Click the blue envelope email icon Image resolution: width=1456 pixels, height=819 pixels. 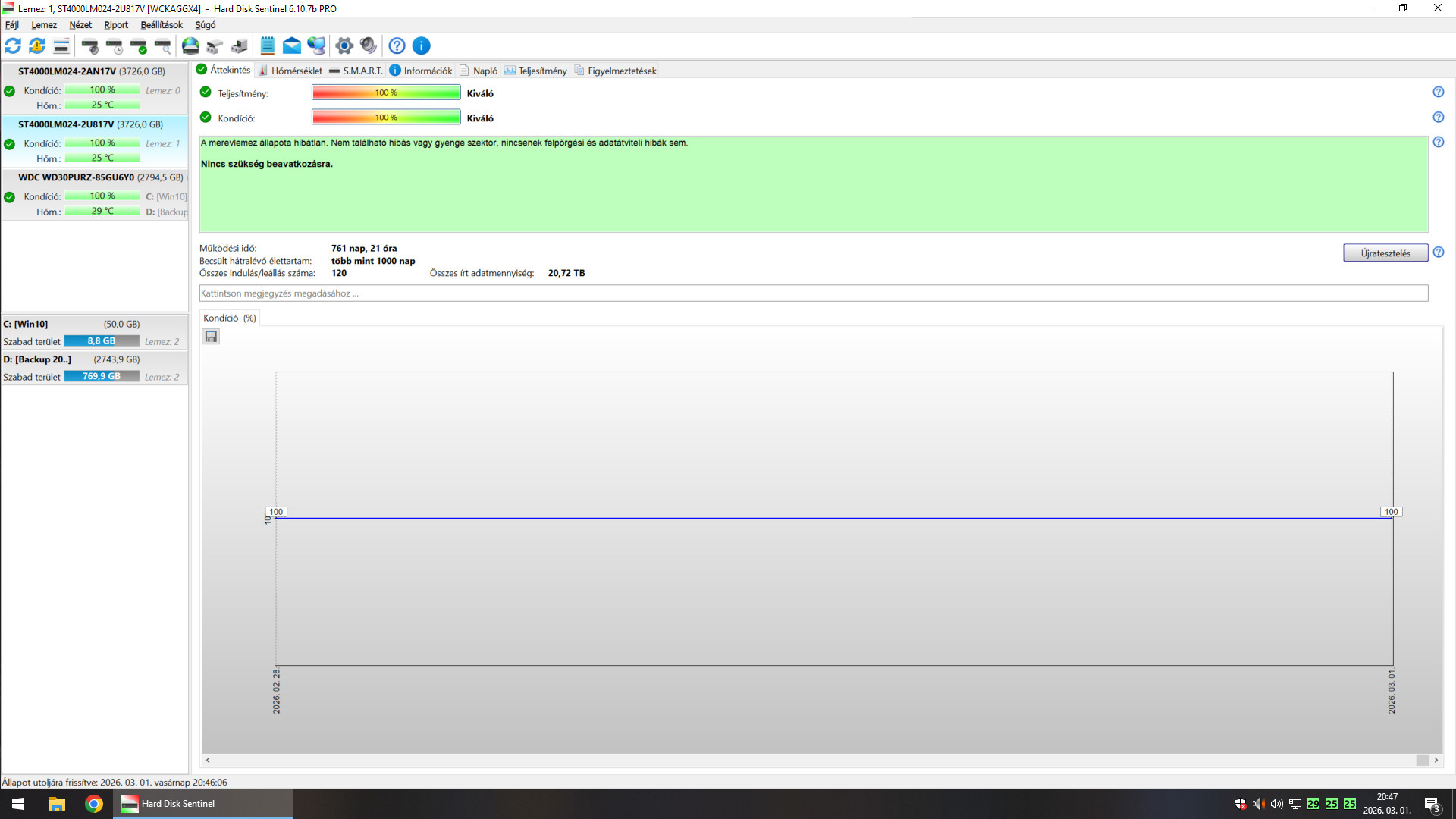[x=292, y=46]
